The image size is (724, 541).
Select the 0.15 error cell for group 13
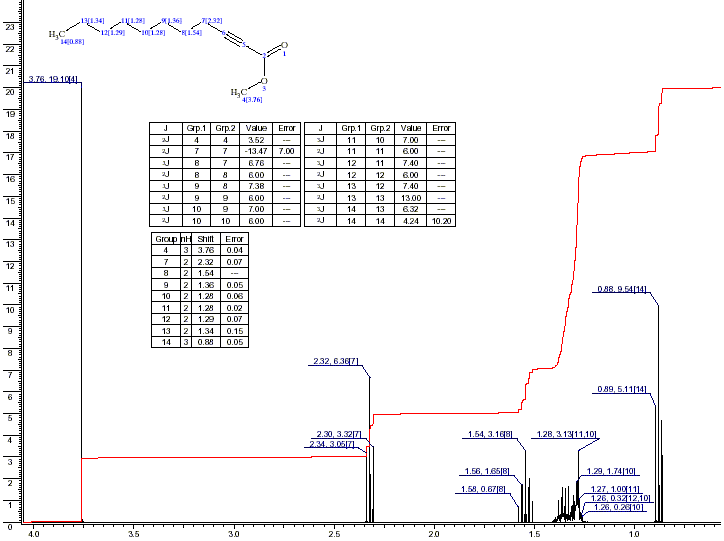(235, 331)
